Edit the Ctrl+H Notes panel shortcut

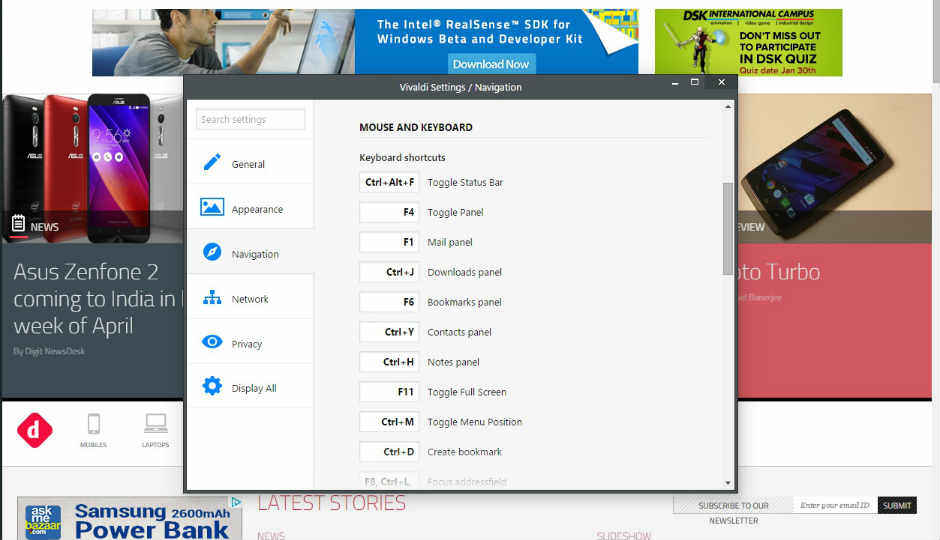(389, 362)
